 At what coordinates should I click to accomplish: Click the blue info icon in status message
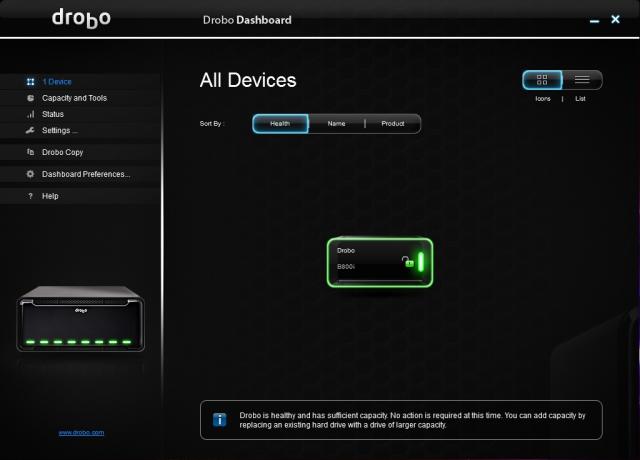click(220, 420)
